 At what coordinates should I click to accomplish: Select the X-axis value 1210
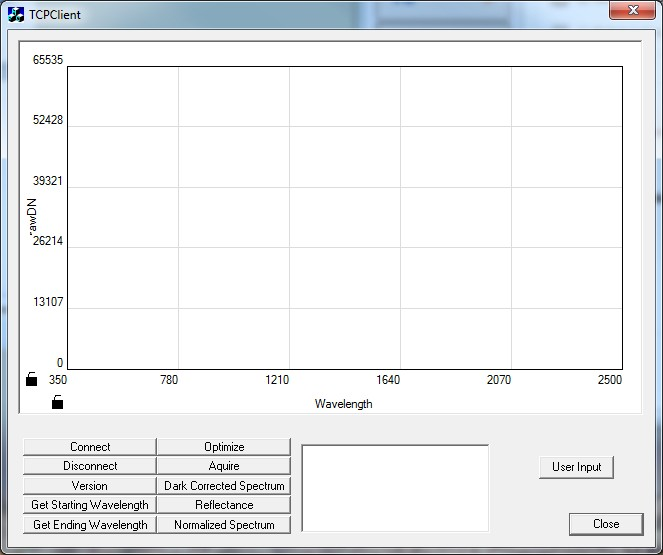pyautogui.click(x=277, y=380)
